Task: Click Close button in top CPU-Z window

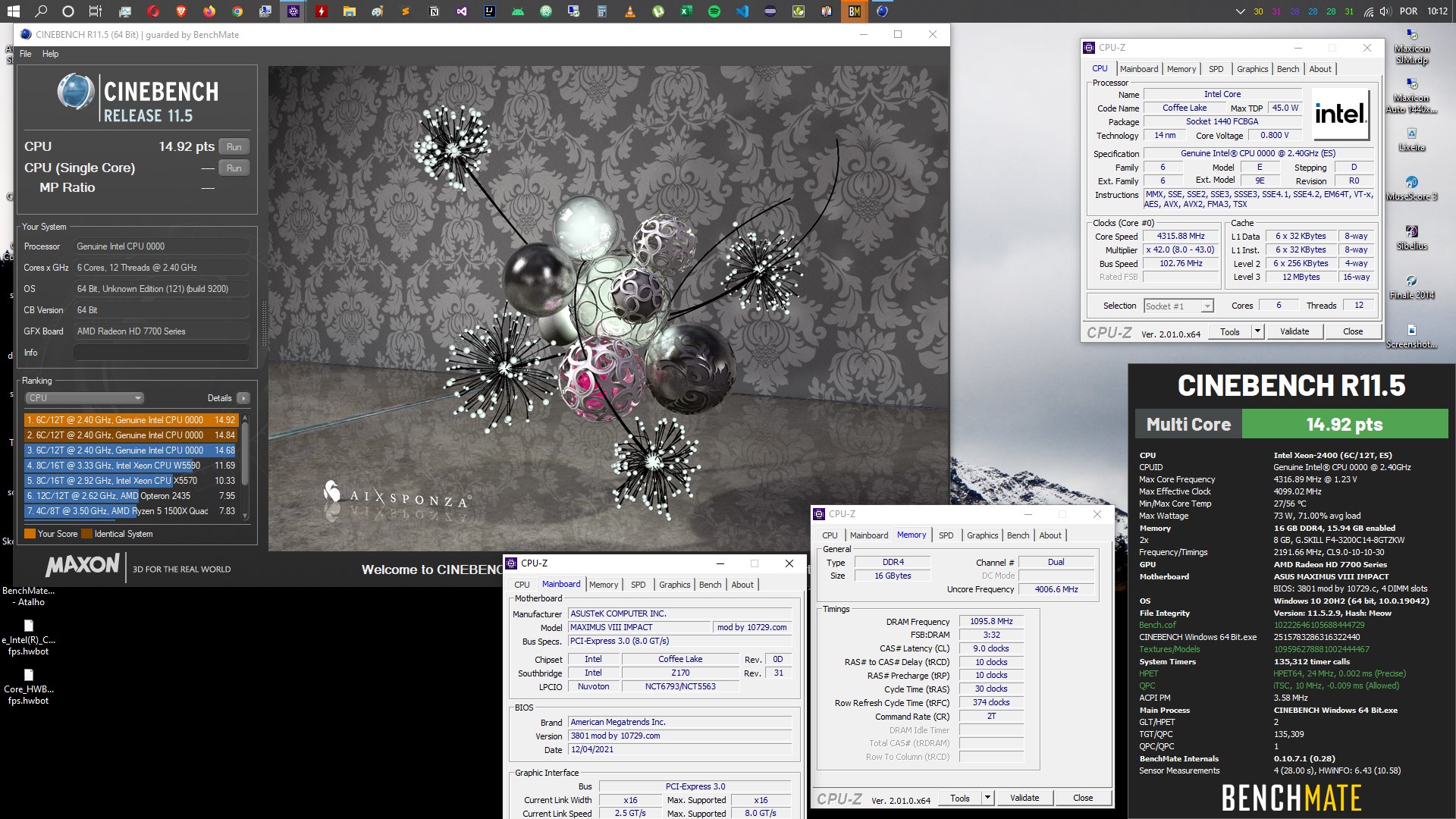Action: 1353,331
